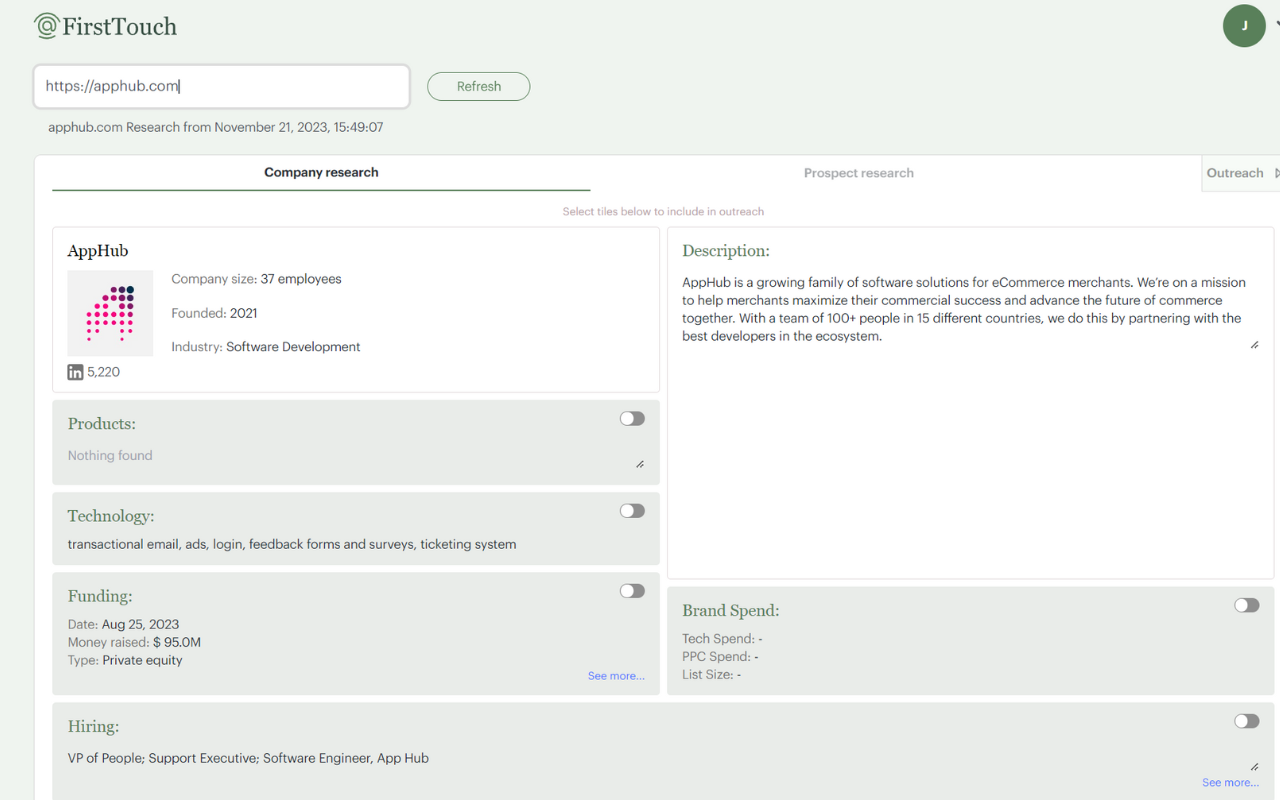The height and width of the screenshot is (800, 1280).
Task: Click See more in Funding tile
Action: [x=616, y=676]
